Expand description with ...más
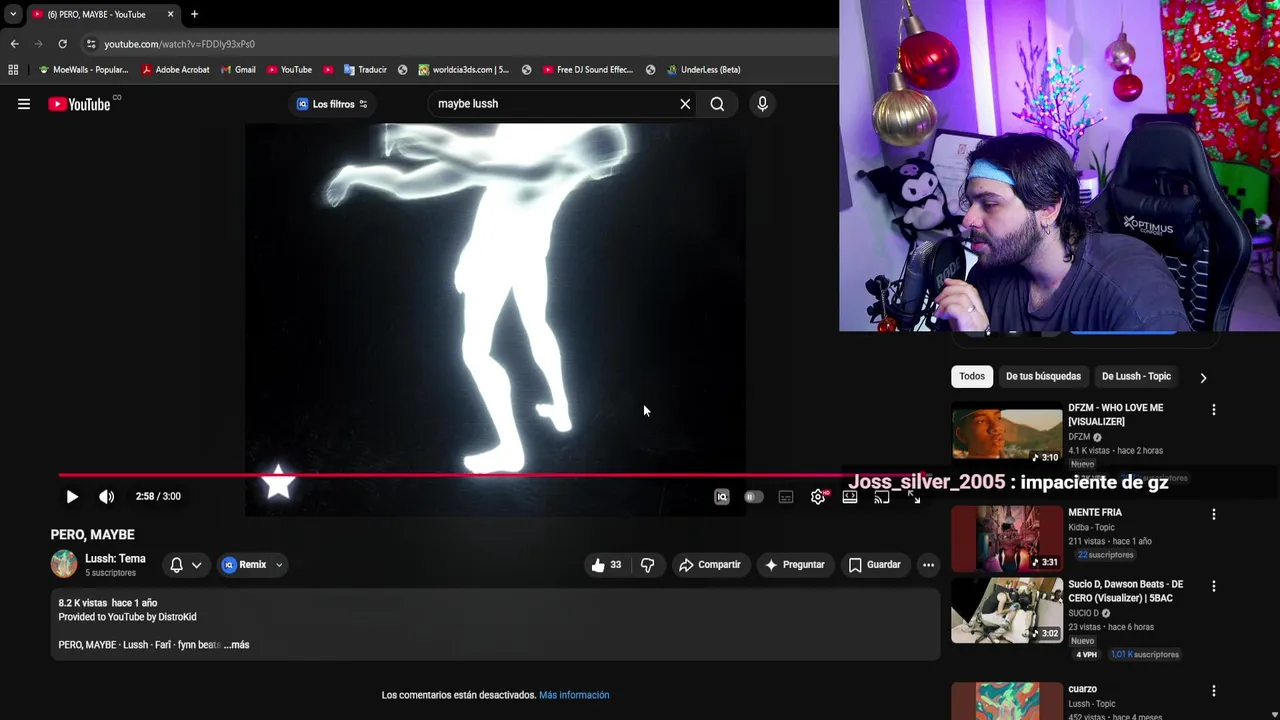This screenshot has width=1280, height=720. pos(237,645)
